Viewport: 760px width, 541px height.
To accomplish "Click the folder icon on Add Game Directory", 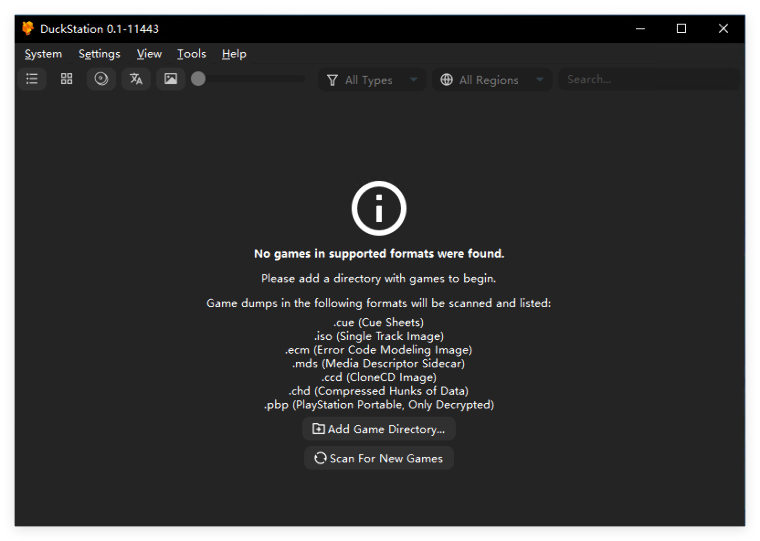I will click(318, 429).
